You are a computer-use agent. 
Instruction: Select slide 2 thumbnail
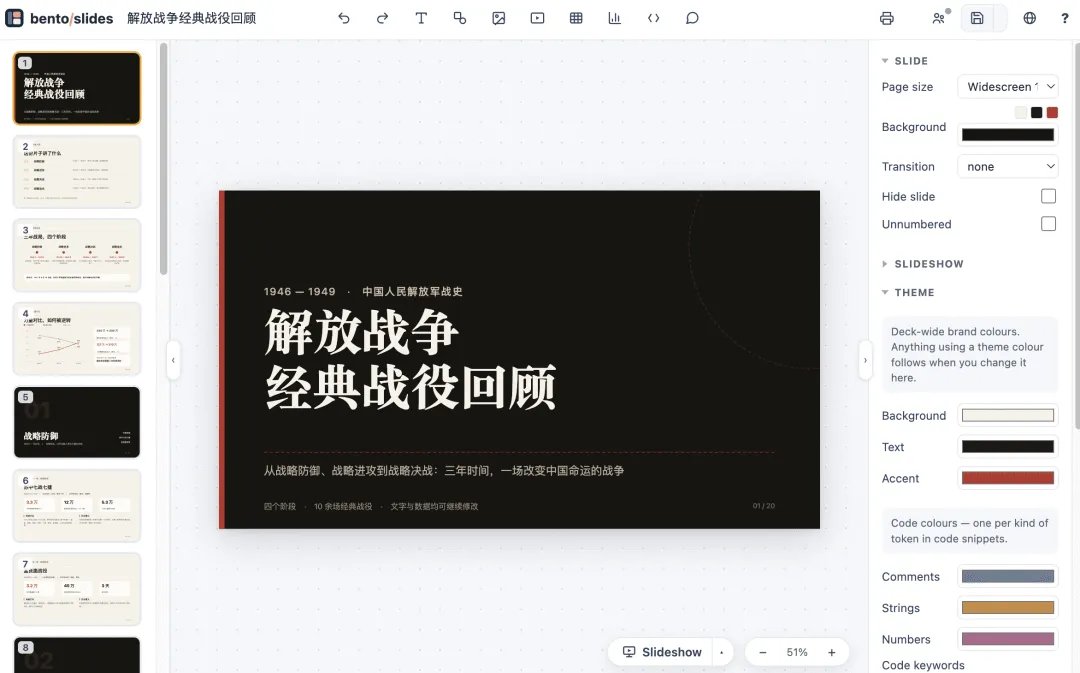coord(77,172)
